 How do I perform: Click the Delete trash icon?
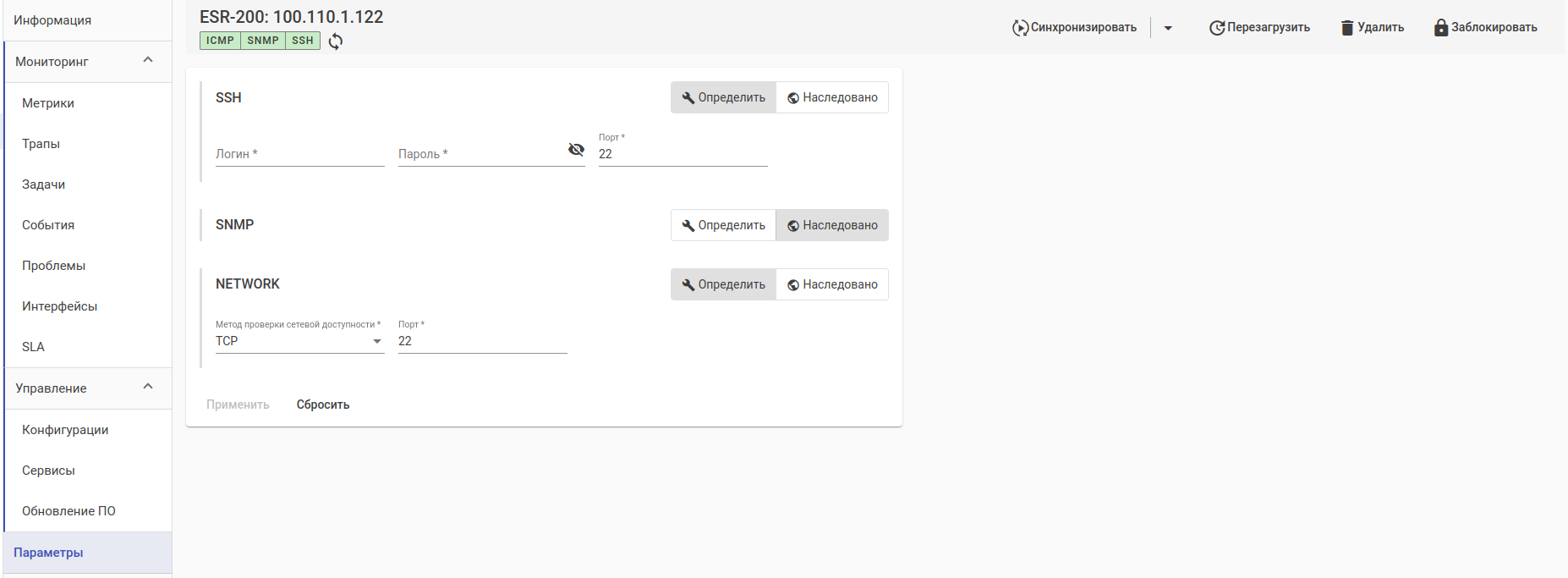pyautogui.click(x=1347, y=28)
